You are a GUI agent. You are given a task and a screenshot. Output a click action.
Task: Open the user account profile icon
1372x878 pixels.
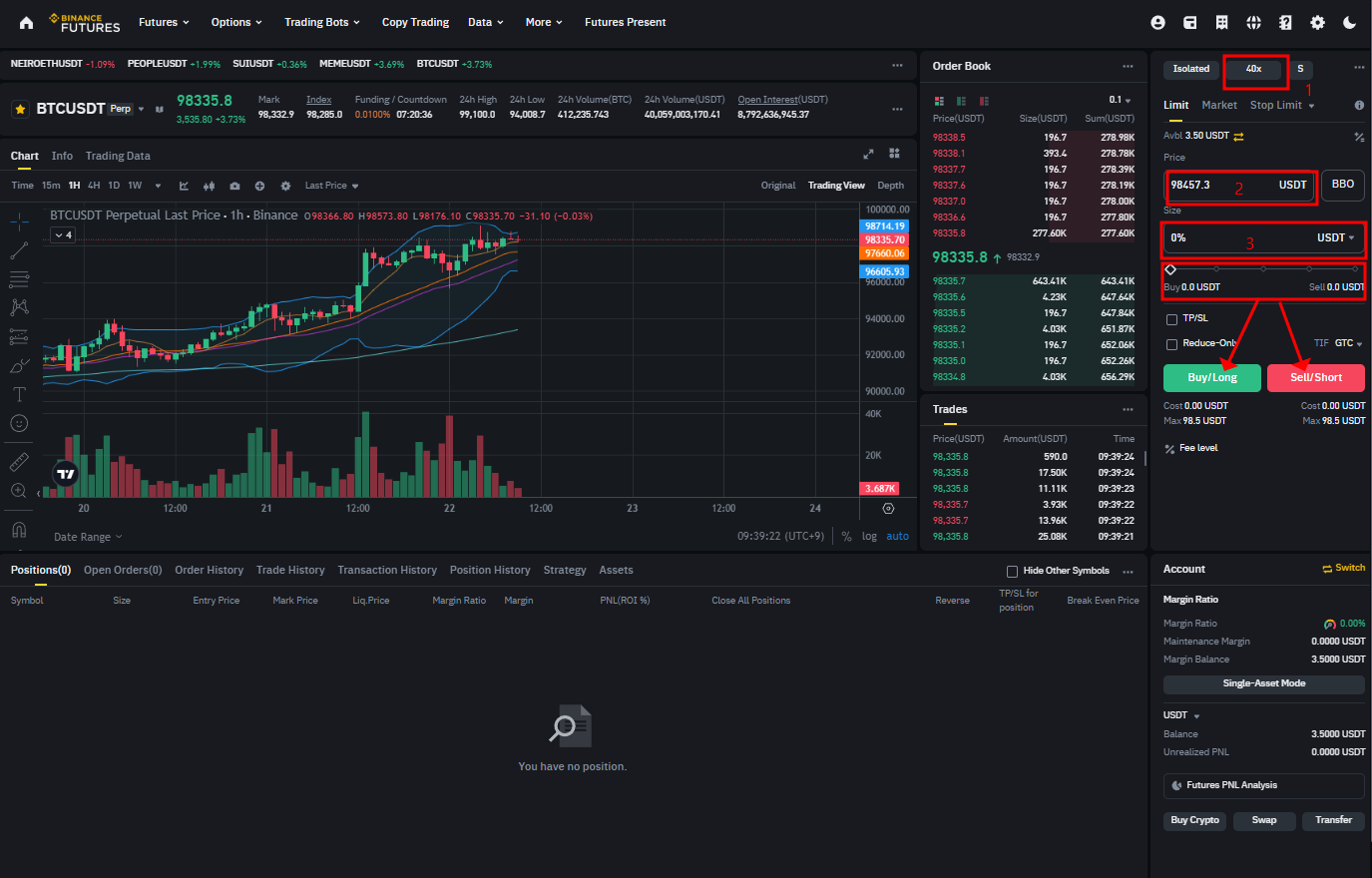pyautogui.click(x=1157, y=22)
